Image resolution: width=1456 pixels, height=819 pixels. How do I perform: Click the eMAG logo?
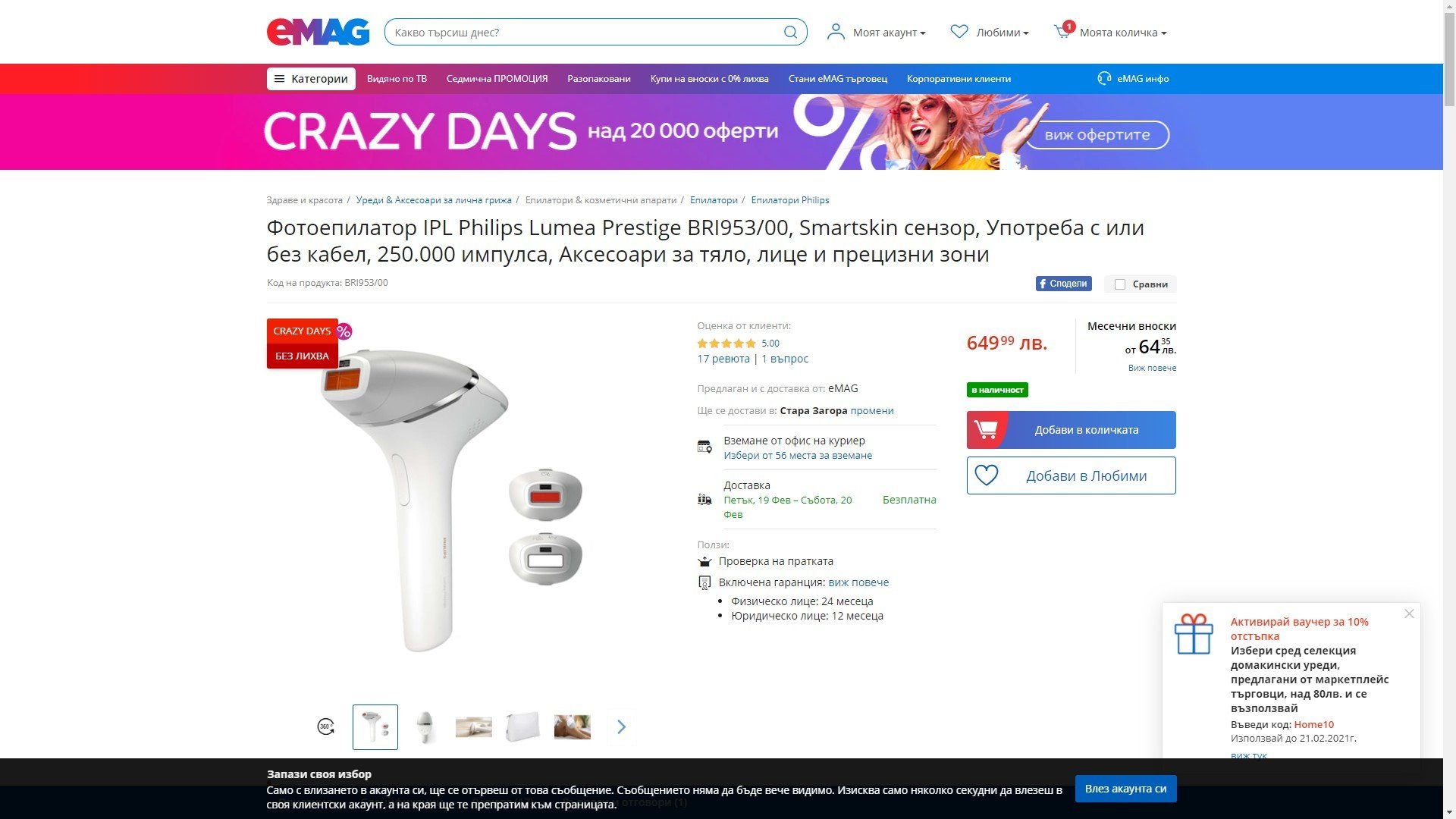click(x=318, y=32)
